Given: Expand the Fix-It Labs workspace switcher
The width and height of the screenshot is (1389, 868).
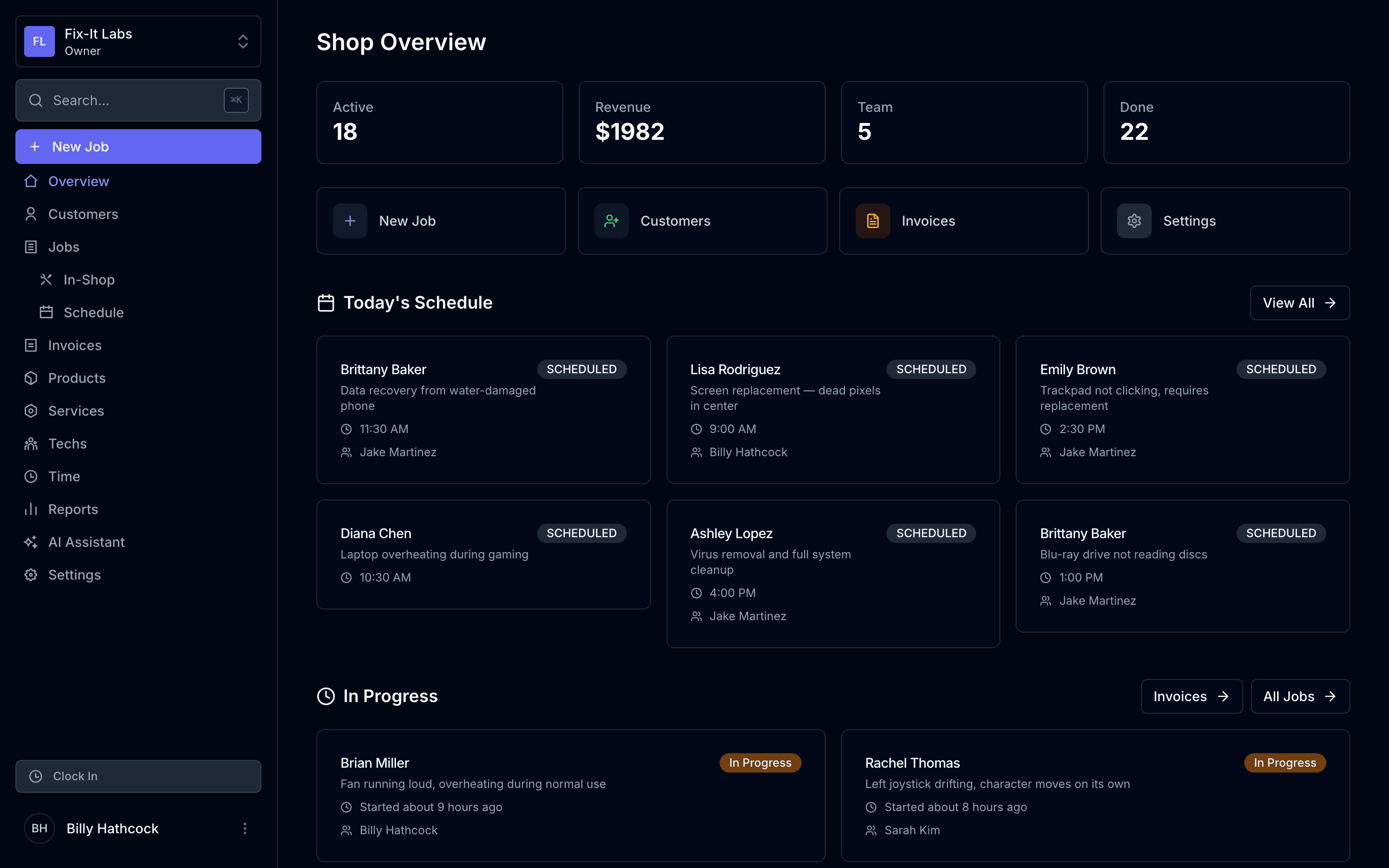Looking at the screenshot, I should coord(242,41).
